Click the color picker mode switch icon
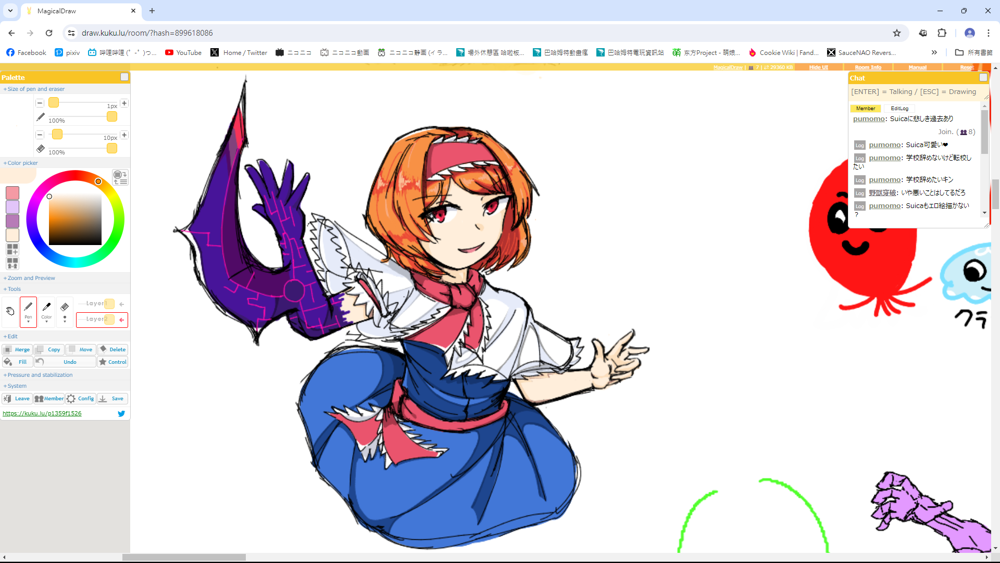The width and height of the screenshot is (1000, 563). click(120, 177)
